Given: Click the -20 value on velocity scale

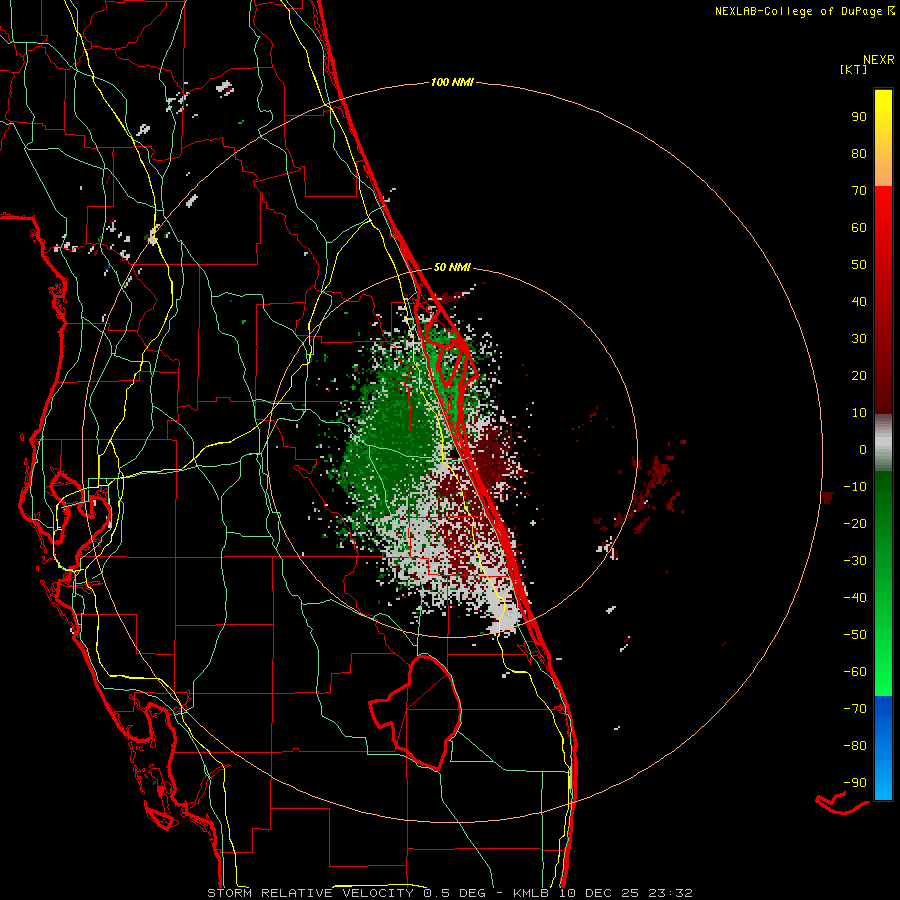Looking at the screenshot, I should (x=855, y=523).
